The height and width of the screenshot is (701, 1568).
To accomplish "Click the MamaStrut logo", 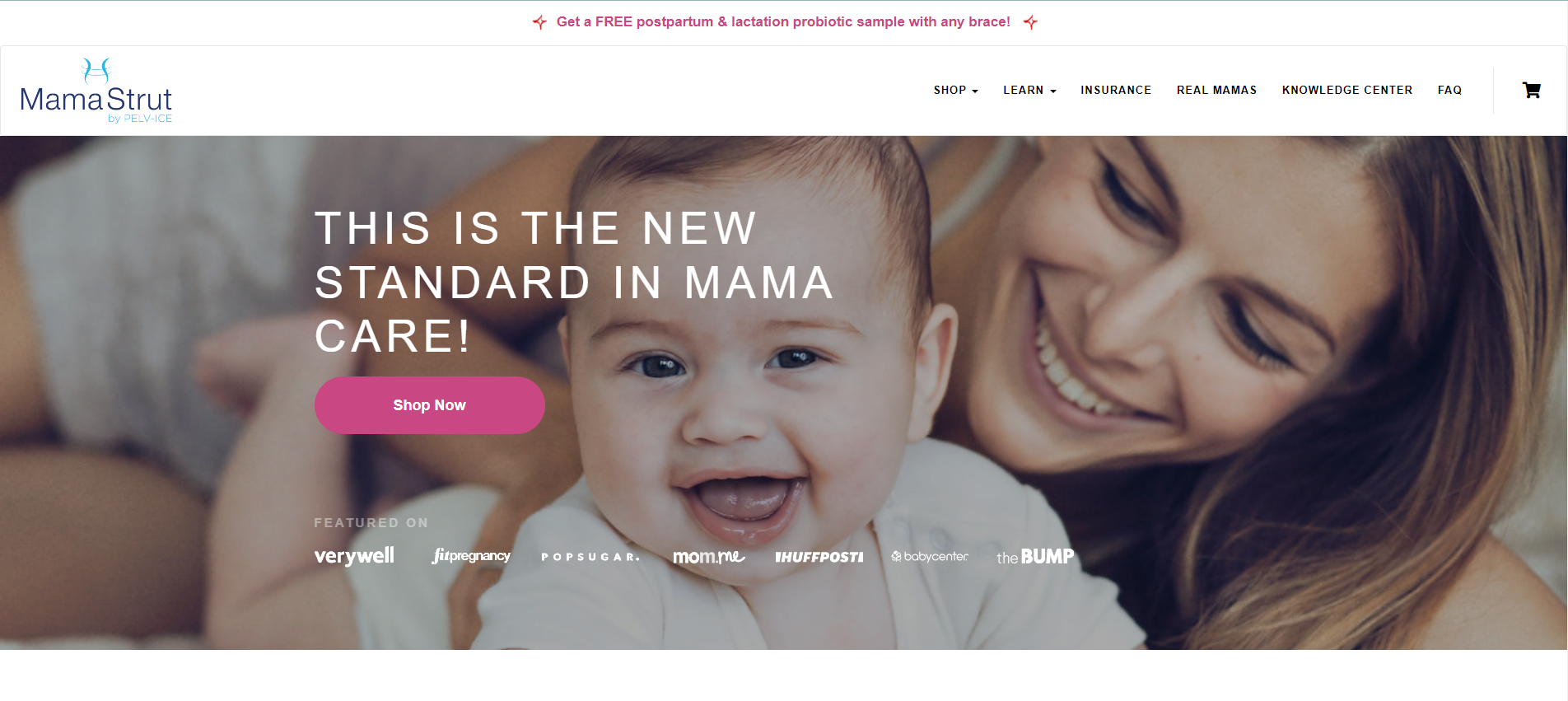I will 96,91.
